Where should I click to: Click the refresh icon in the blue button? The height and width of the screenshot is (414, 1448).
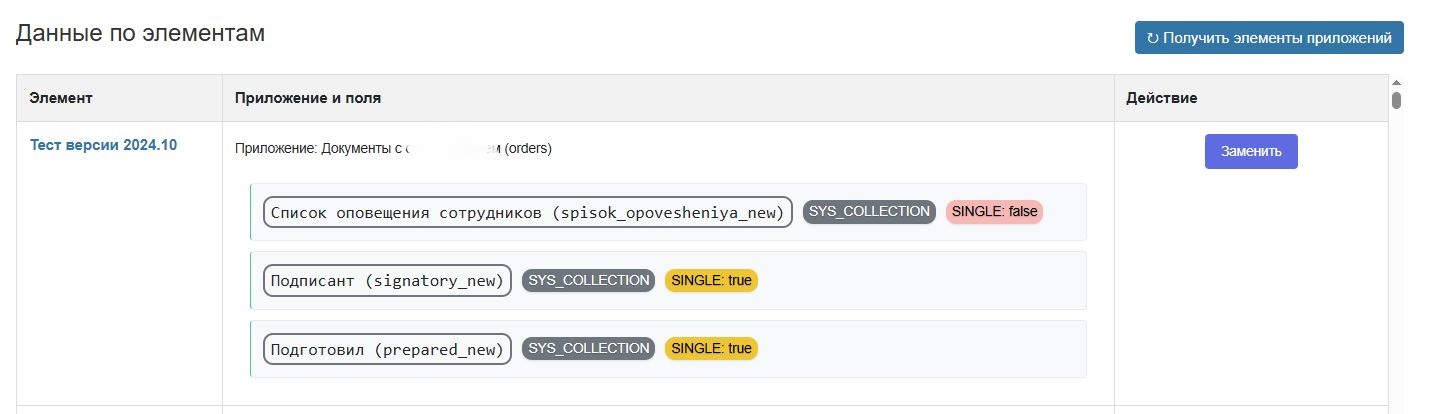1152,38
